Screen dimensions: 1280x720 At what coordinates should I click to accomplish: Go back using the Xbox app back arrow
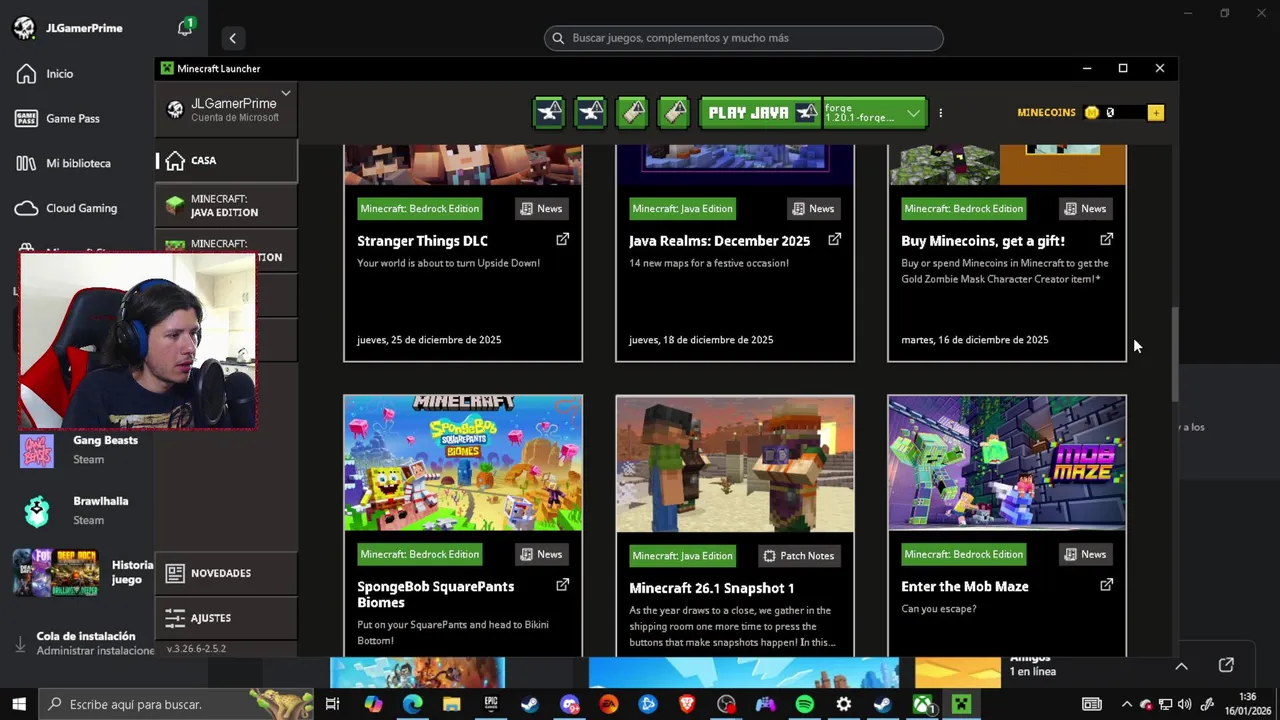tap(232, 38)
